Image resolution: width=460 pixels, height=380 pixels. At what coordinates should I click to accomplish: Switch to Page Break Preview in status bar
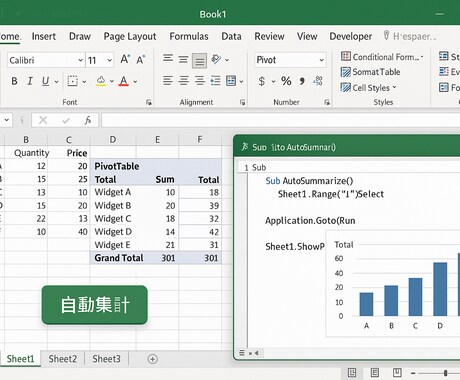tap(397, 373)
